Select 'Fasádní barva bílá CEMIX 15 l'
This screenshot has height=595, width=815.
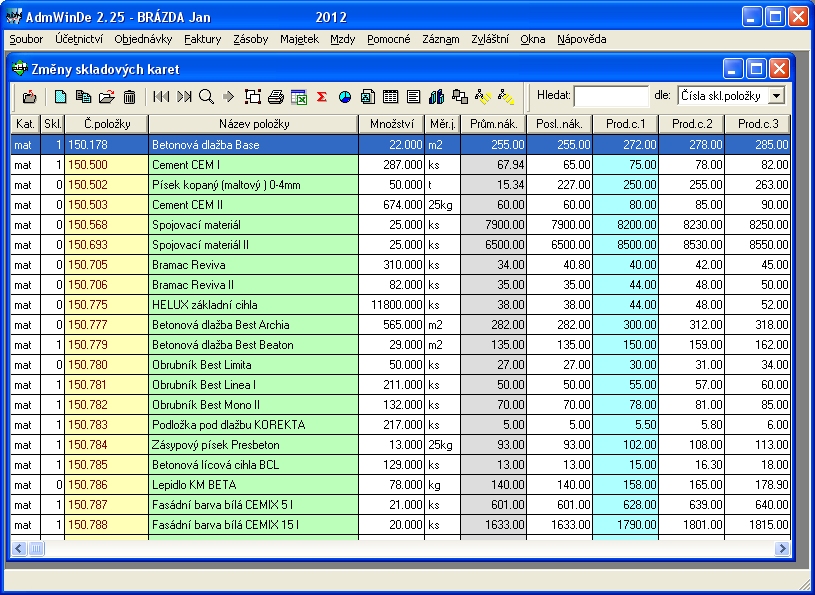pos(400,525)
